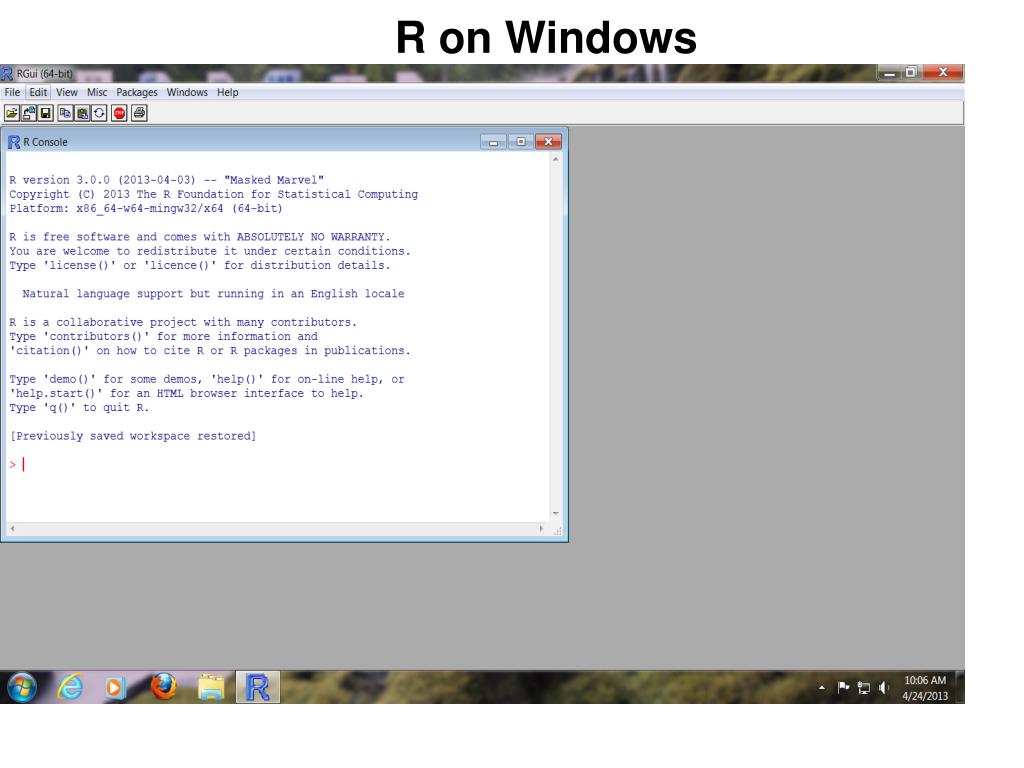This screenshot has width=1024, height=768.
Task: Click the taskbar clock showing 10:06 AM
Action: [925, 688]
